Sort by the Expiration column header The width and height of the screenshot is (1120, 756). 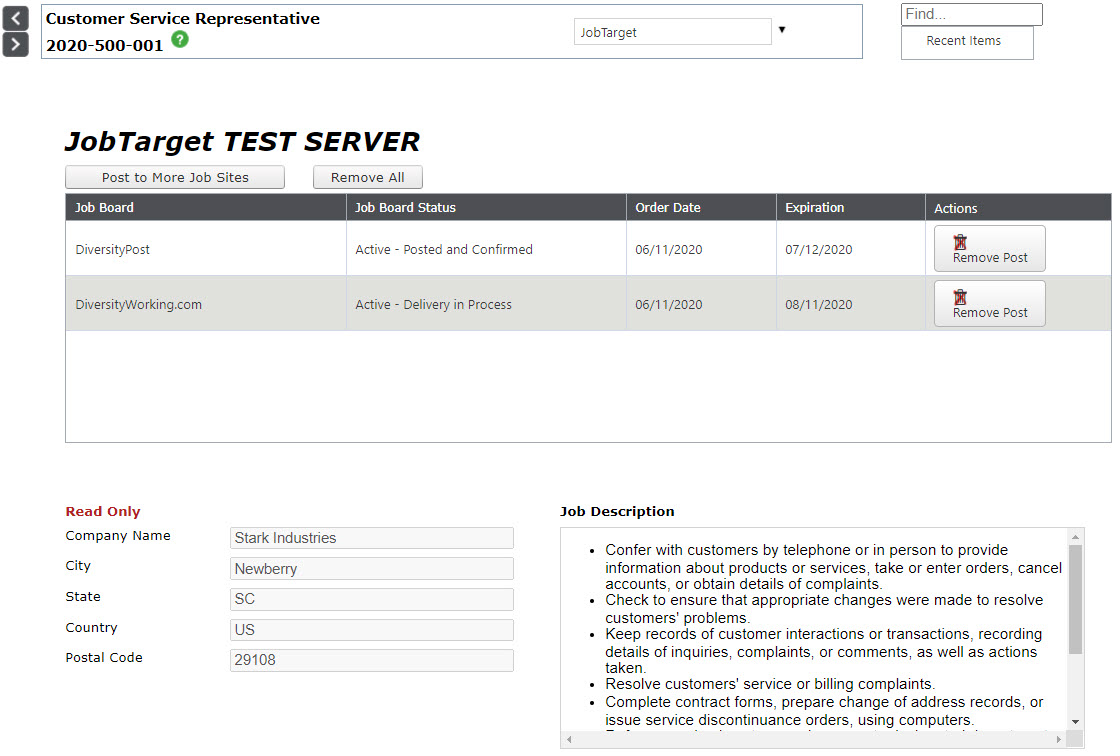pyautogui.click(x=815, y=208)
